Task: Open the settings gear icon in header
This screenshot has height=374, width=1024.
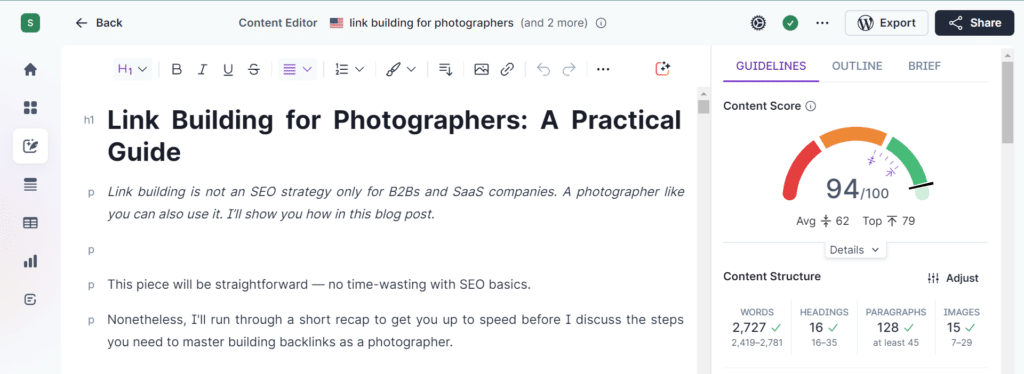Action: [x=758, y=23]
